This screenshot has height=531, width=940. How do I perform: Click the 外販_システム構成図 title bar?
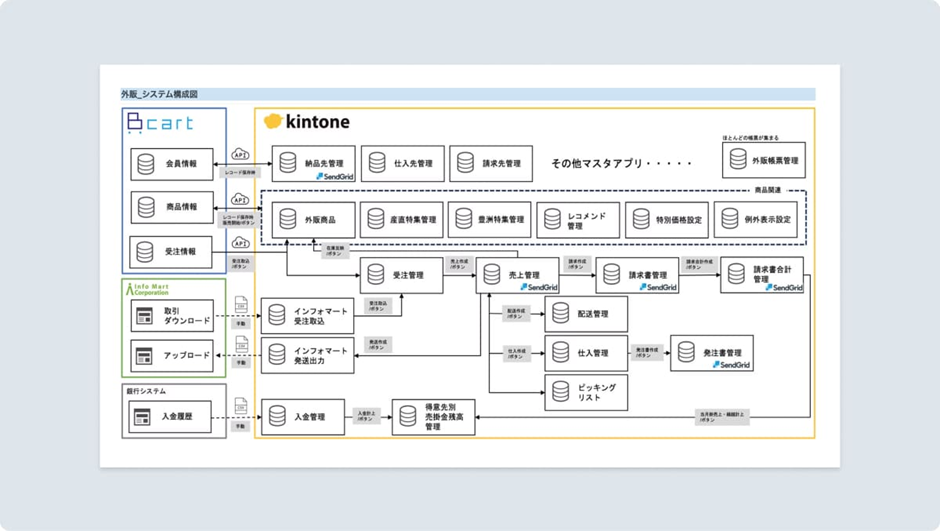(467, 94)
